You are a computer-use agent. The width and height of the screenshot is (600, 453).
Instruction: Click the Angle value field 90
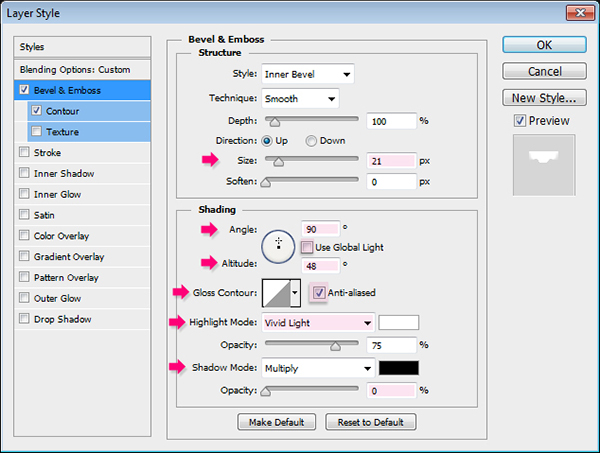click(x=320, y=229)
